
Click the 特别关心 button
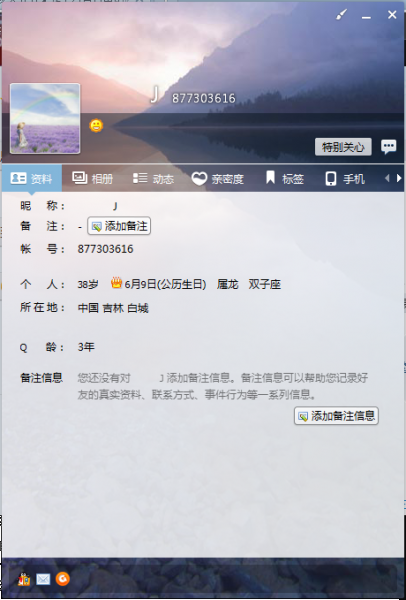pyautogui.click(x=343, y=147)
